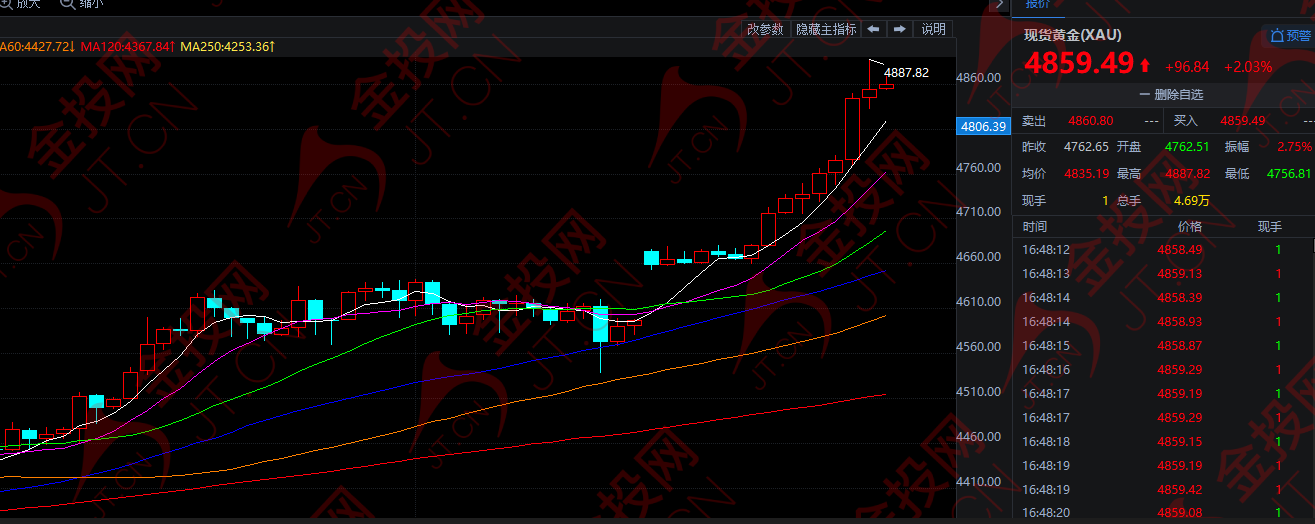Viewport: 1315px width, 524px height.
Task: Click the 价格 column header
Action: point(1190,227)
